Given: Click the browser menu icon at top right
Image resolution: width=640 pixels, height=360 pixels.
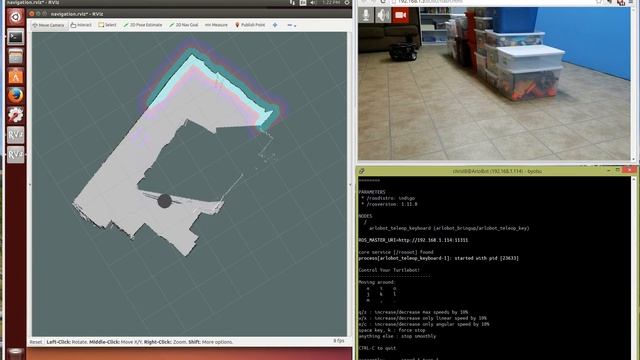Looking at the screenshot, I should (632, 2).
